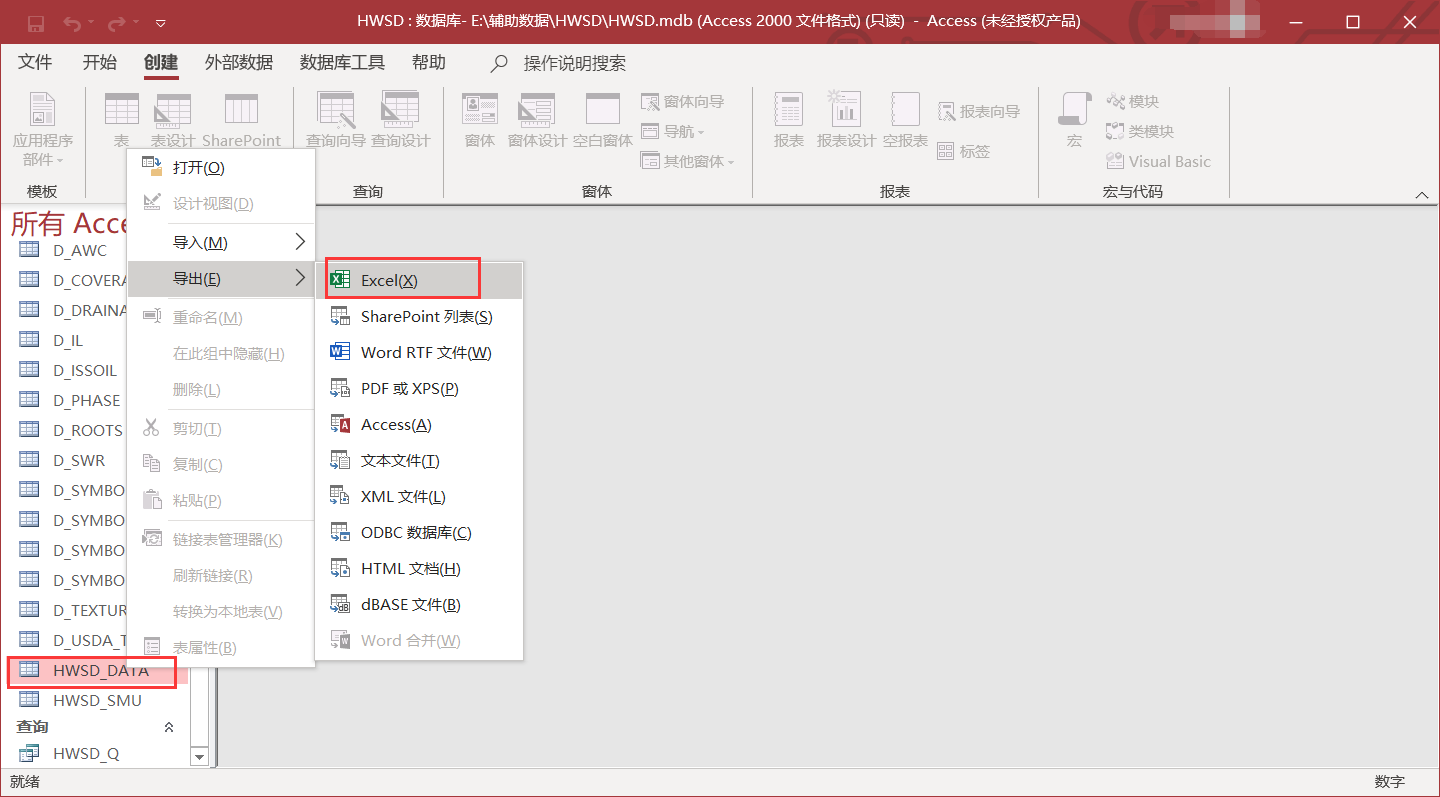
Task: Open Quick Access Toolbar customize dropdown
Action: point(161,23)
